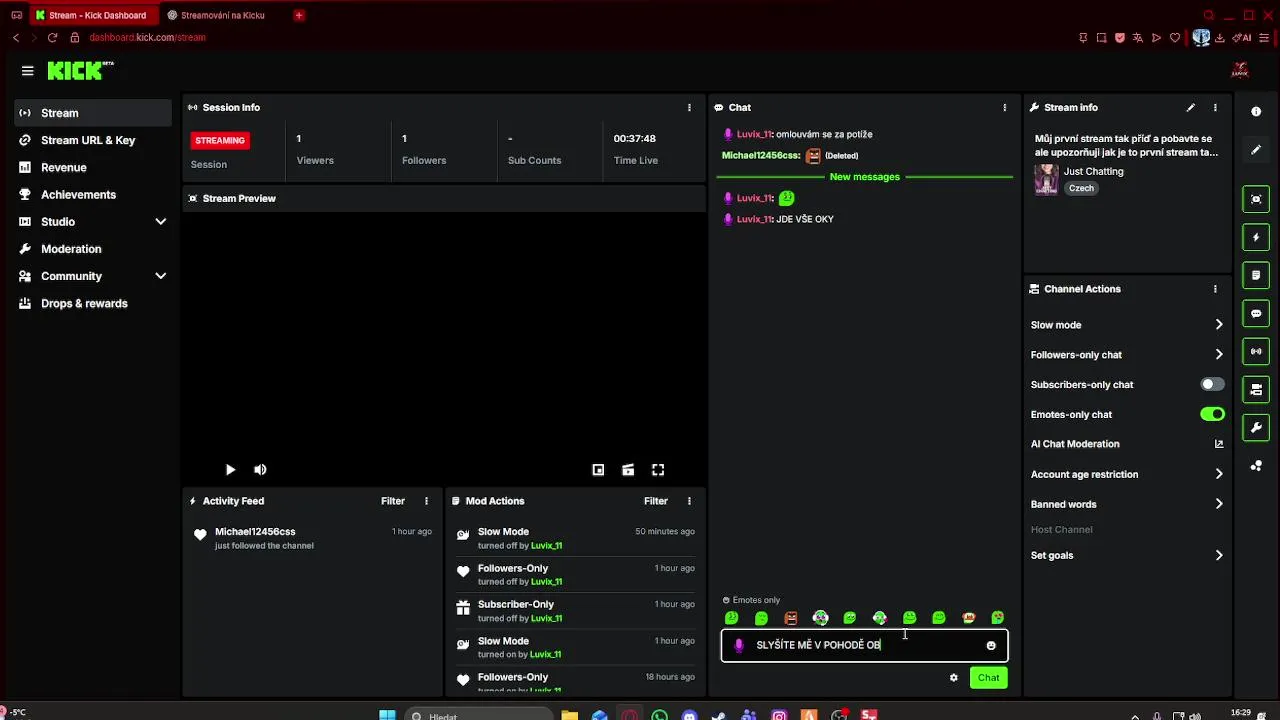Focus the chat message input field

click(x=865, y=646)
